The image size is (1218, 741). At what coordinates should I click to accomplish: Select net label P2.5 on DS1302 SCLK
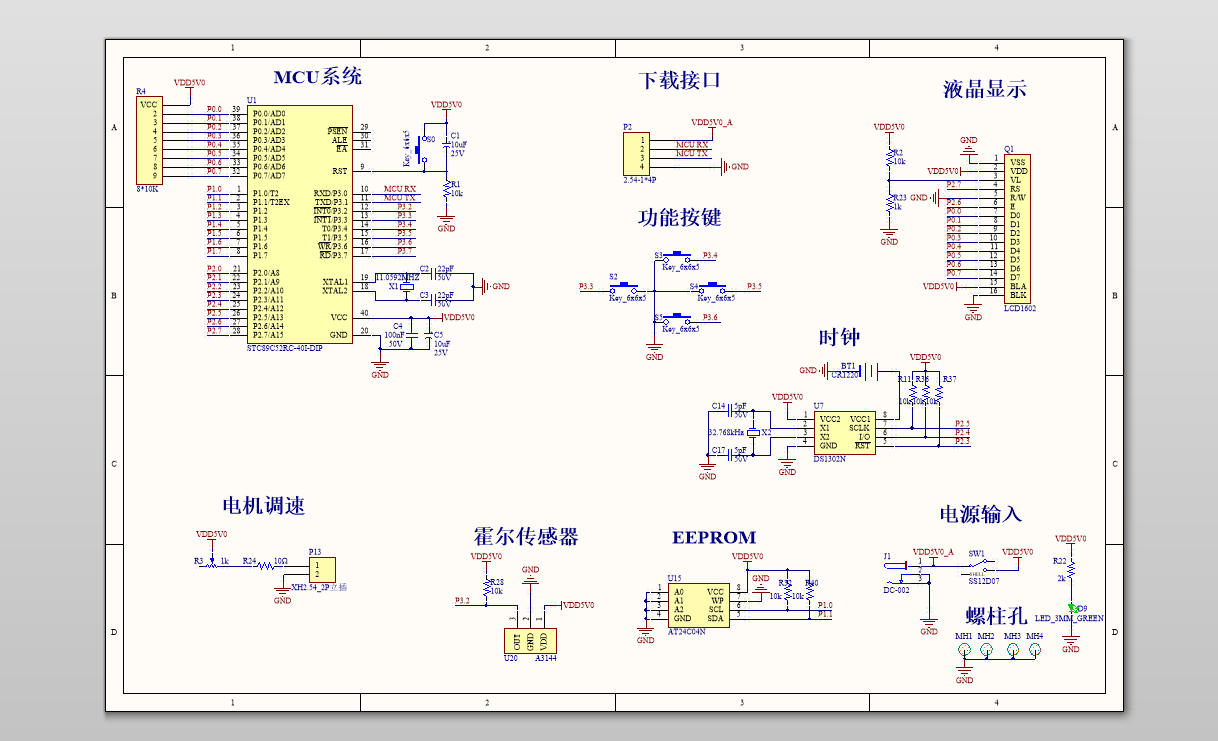(962, 424)
